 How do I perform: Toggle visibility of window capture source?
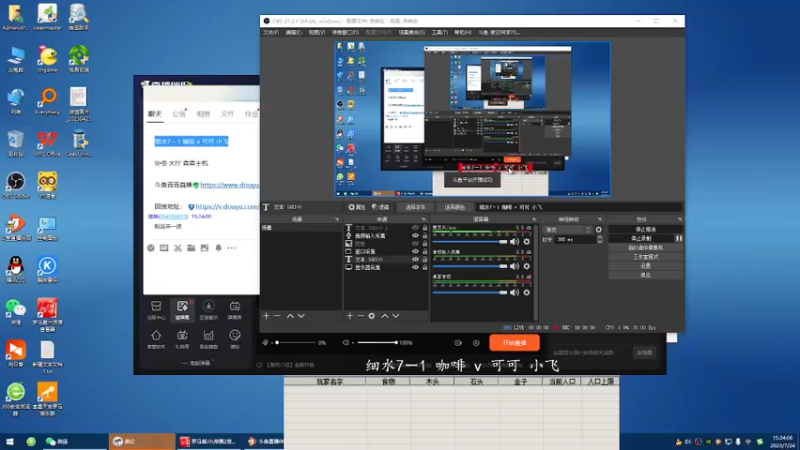click(x=415, y=251)
